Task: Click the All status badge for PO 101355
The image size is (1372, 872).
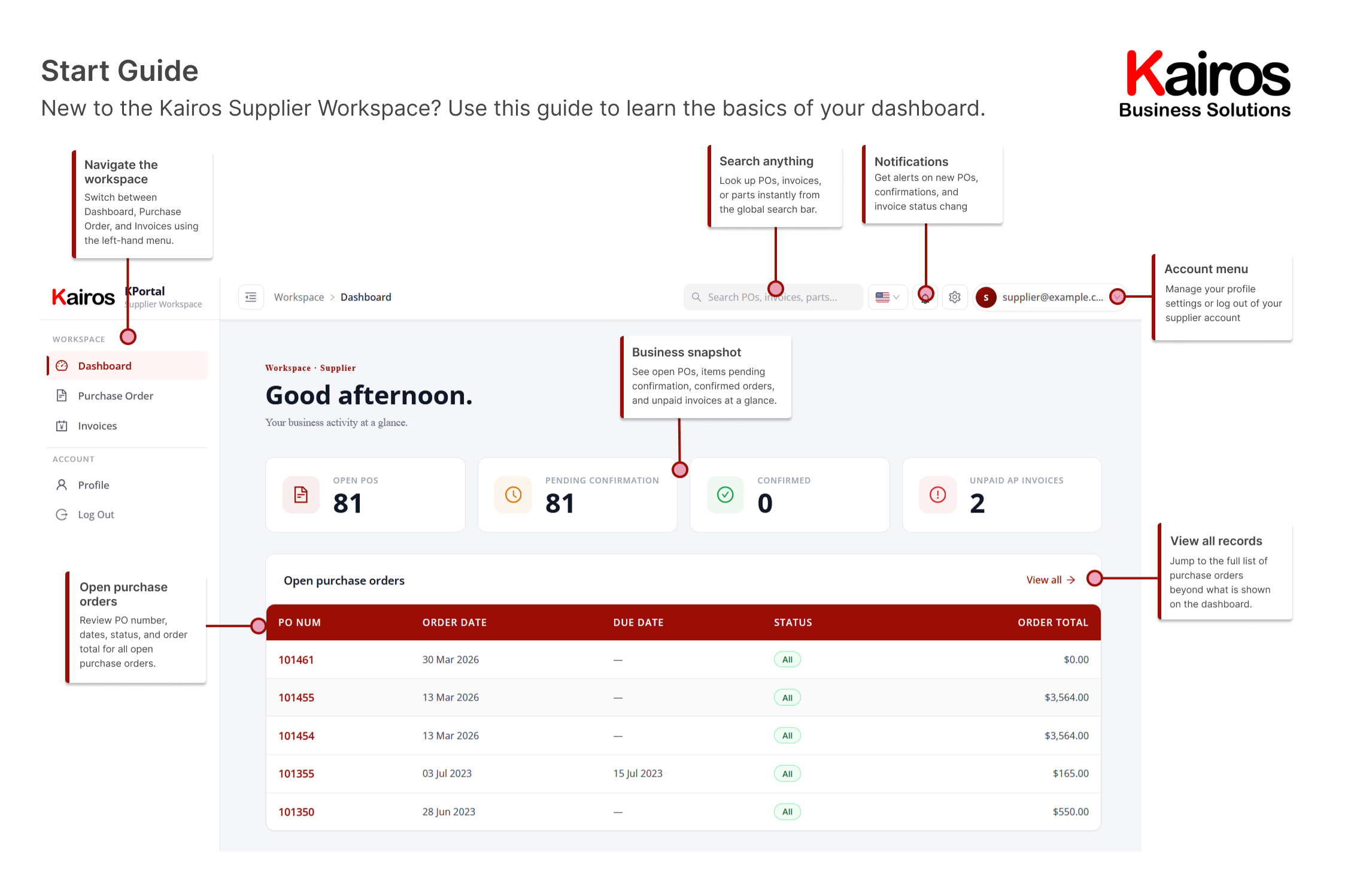Action: [787, 774]
